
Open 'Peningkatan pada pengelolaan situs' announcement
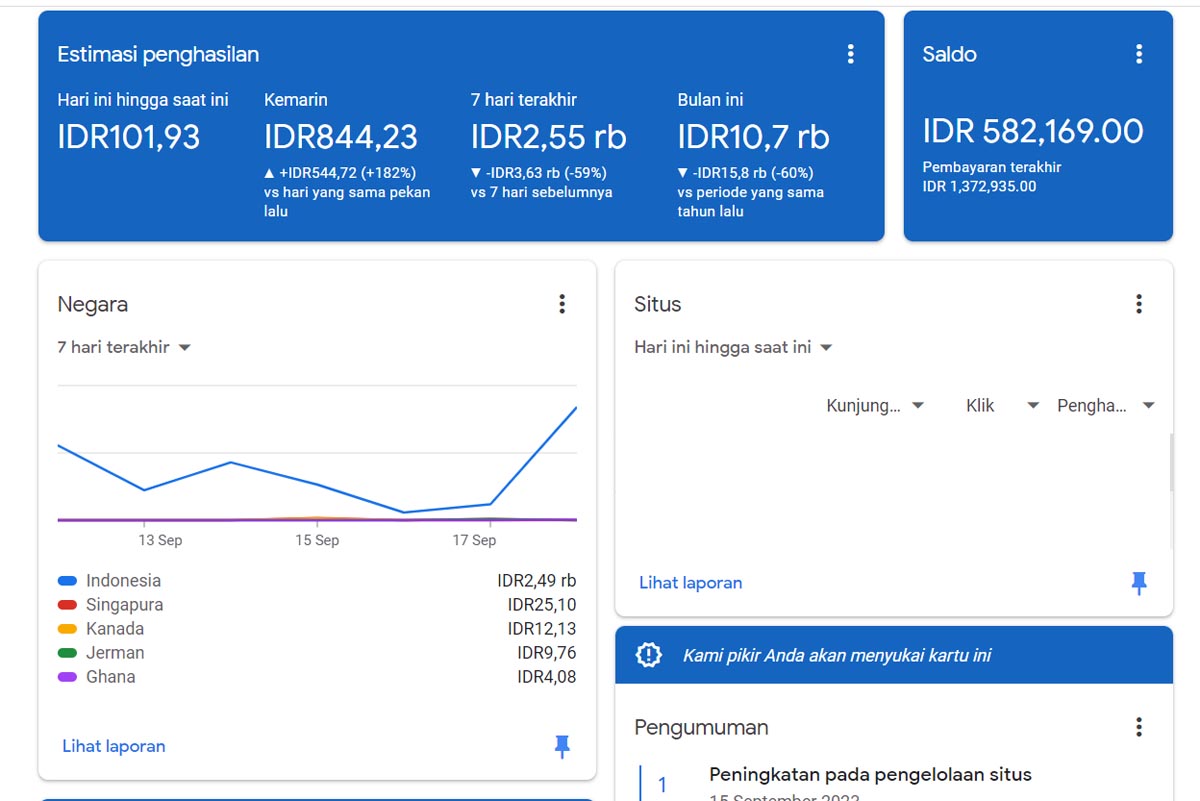870,774
